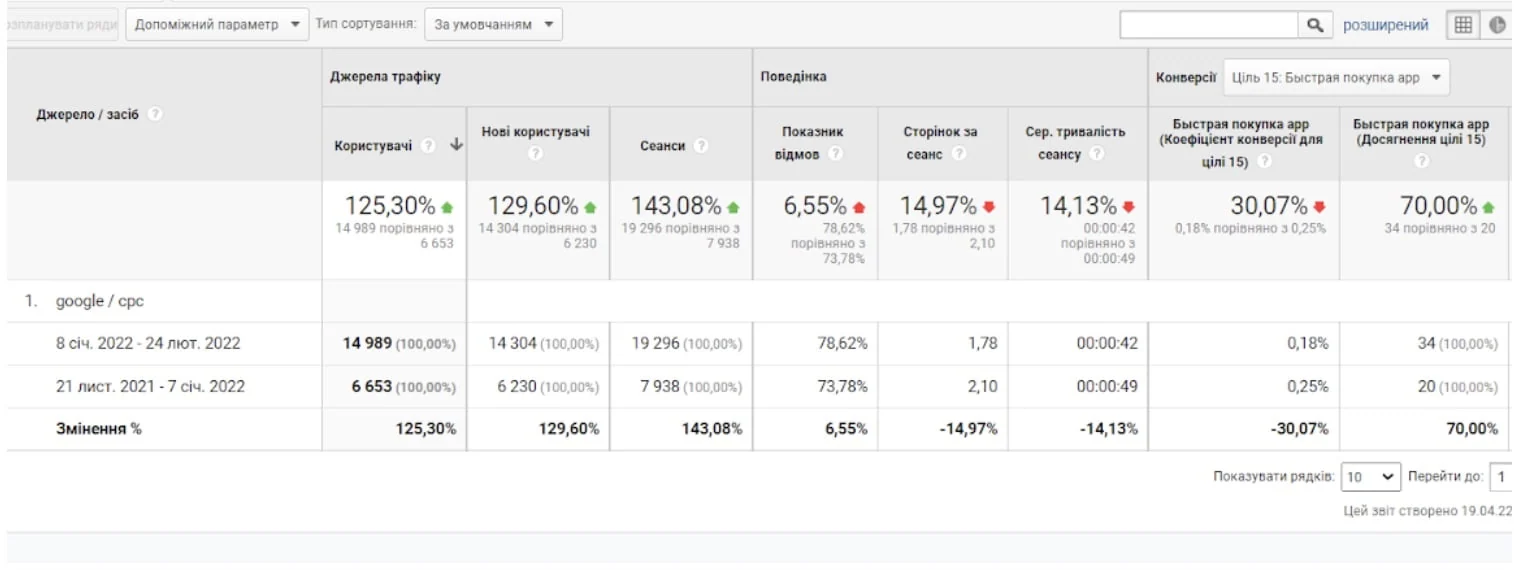Click the Змінення % row label

tap(98, 428)
